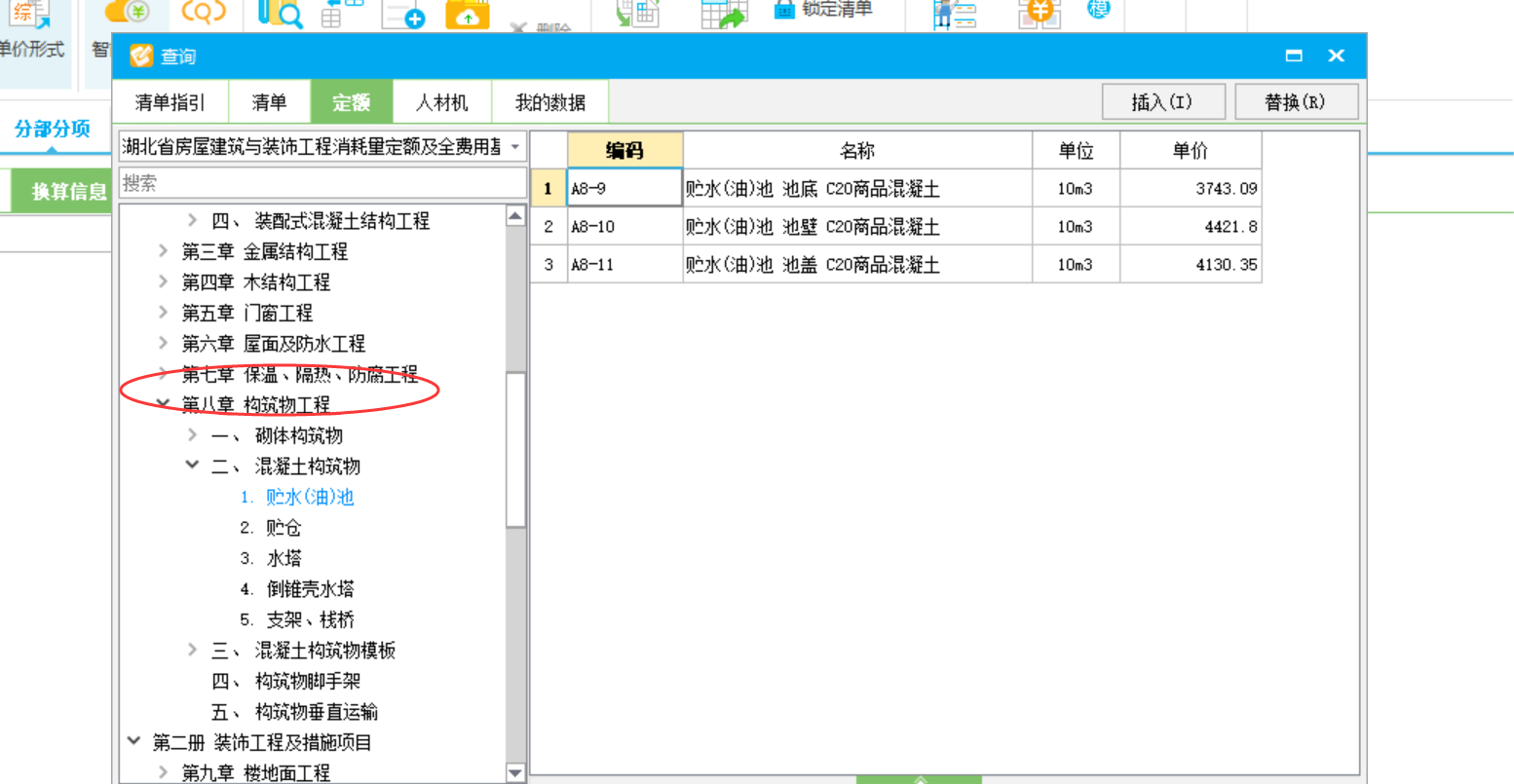The image size is (1514, 784).
Task: Click the 编码 column header
Action: (x=625, y=150)
